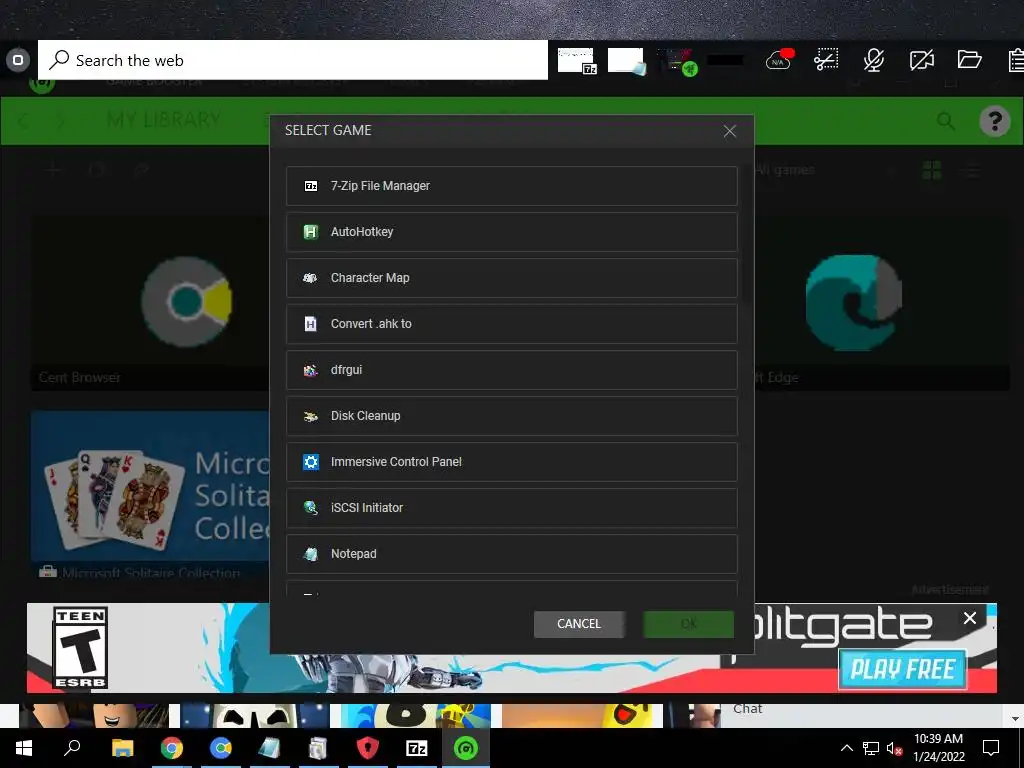
Task: Click the muted volume tray icon
Action: [x=894, y=748]
